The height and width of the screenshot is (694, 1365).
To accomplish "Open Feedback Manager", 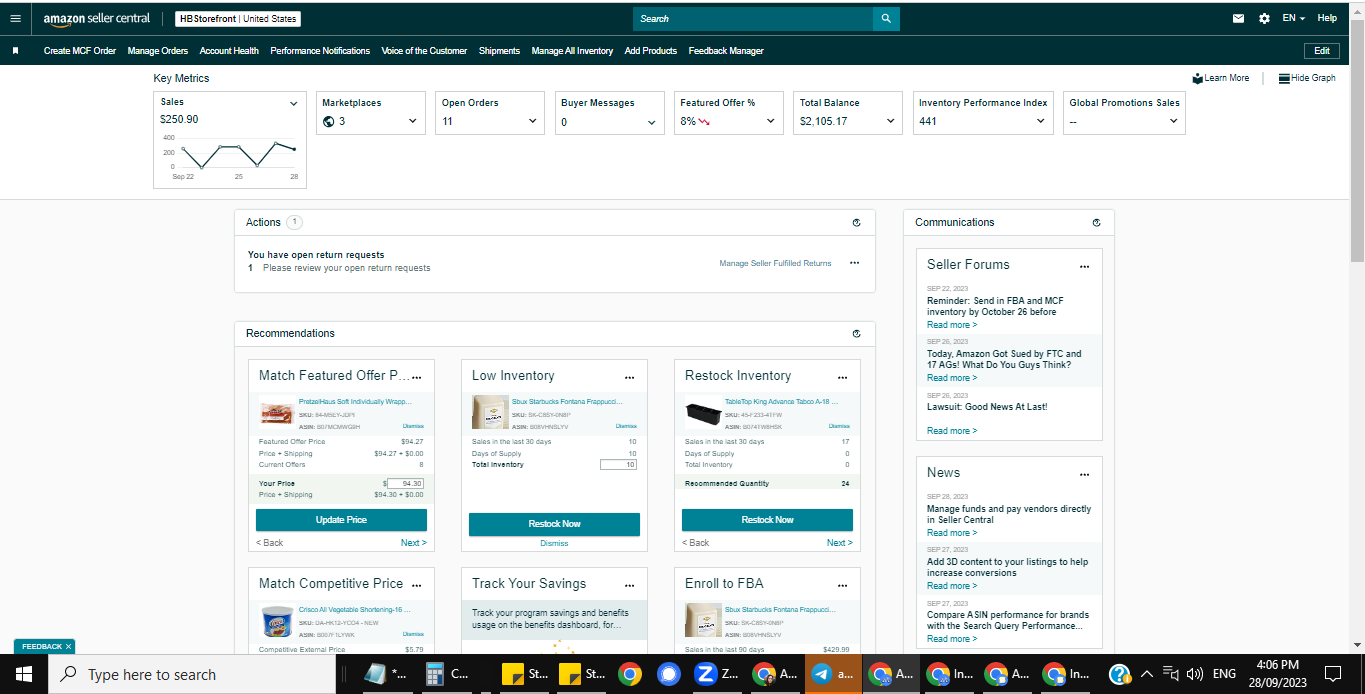I will pyautogui.click(x=726, y=51).
